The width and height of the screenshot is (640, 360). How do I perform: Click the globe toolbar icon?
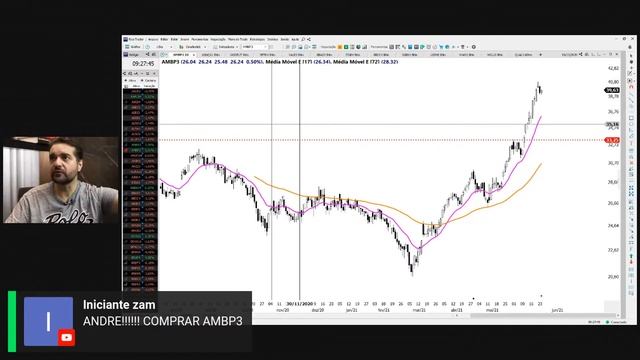click(447, 47)
